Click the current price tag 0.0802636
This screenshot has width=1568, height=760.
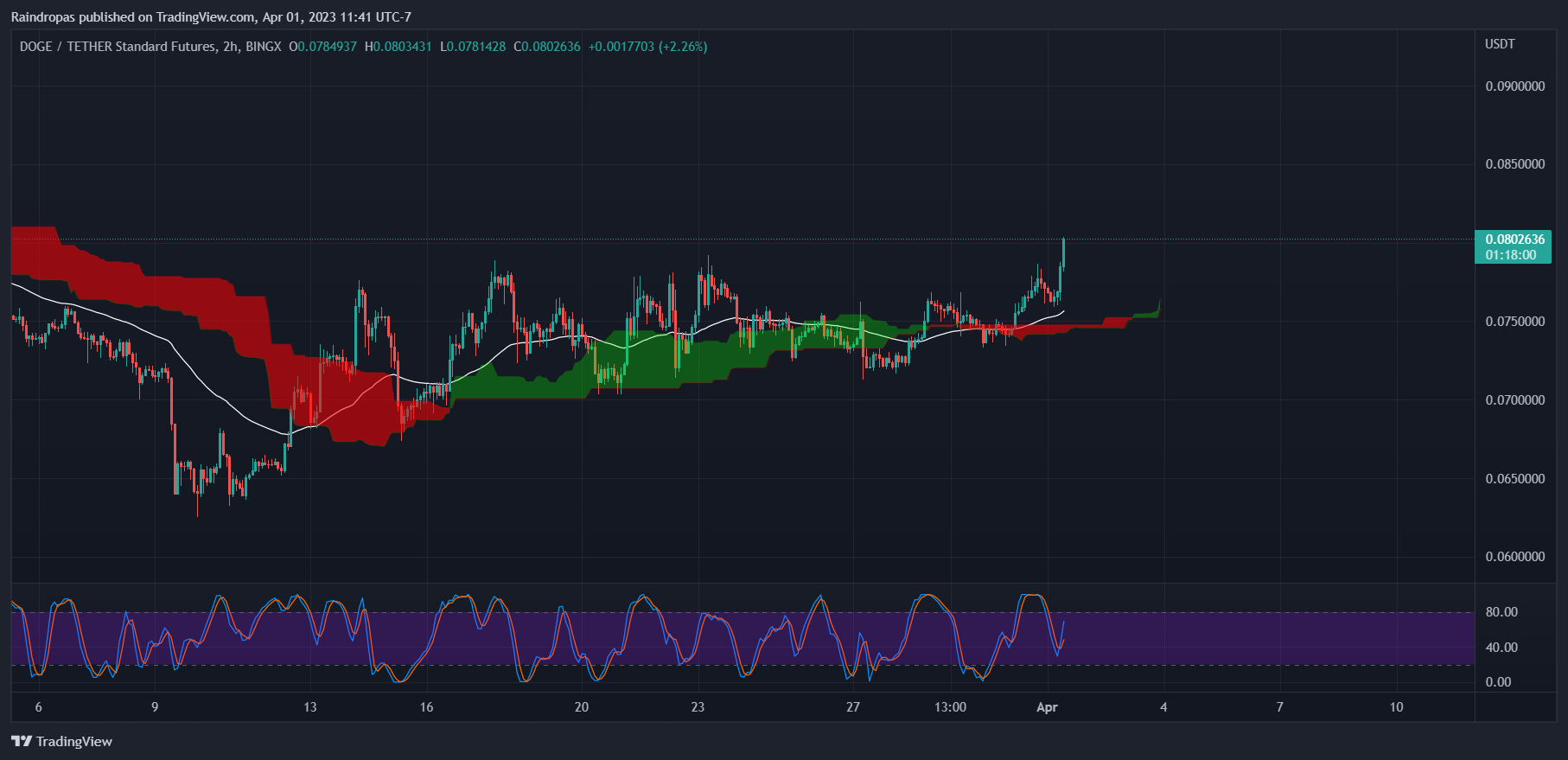click(1514, 246)
